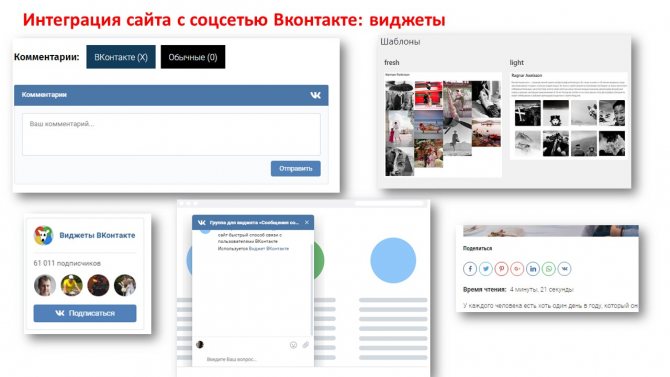The width and height of the screenshot is (670, 377).
Task: Click the Ваш комментарий text field
Action: (171, 134)
